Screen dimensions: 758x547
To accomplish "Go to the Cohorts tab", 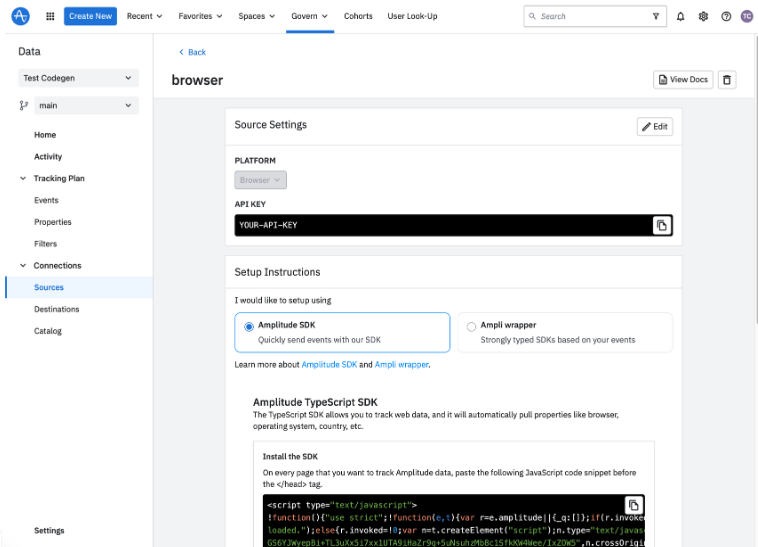I will point(358,16).
